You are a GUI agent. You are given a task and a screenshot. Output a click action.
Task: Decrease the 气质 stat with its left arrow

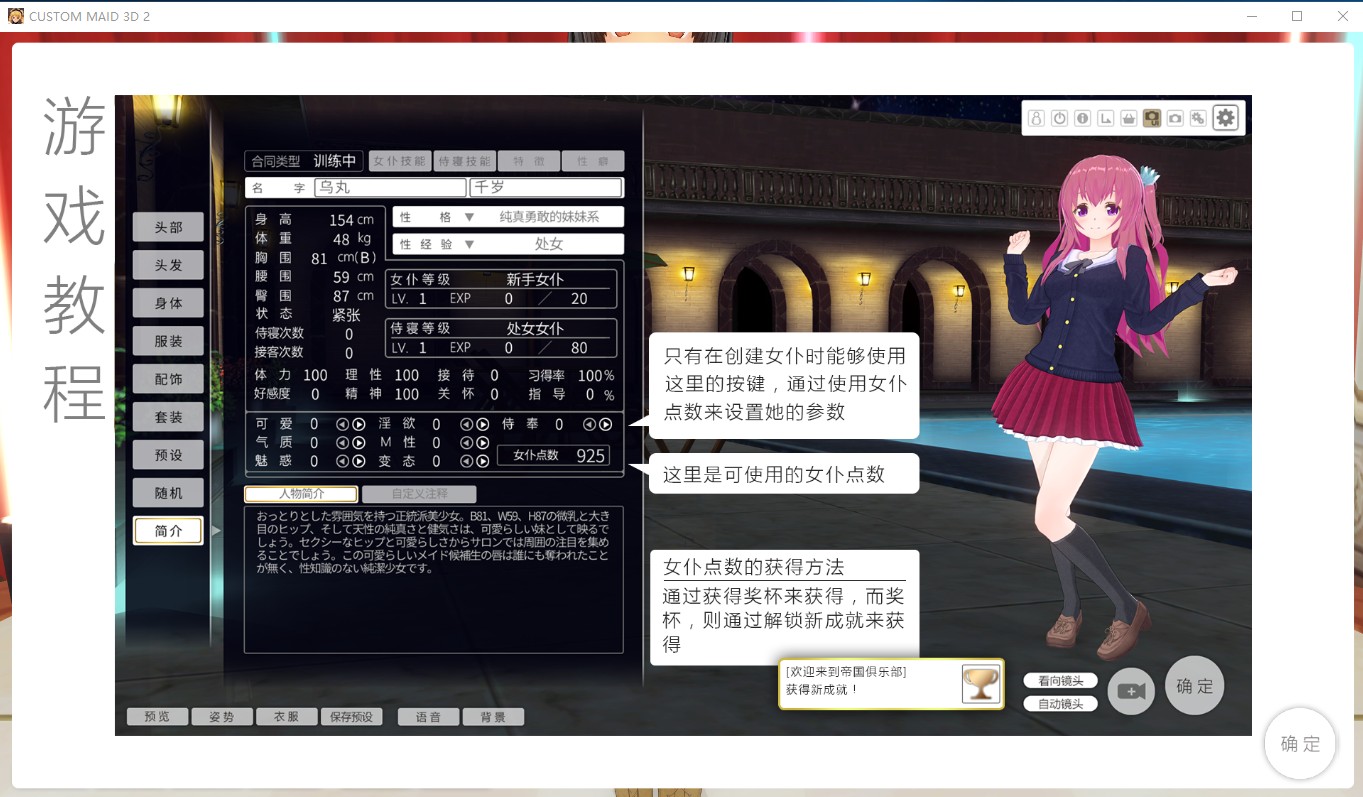point(342,443)
